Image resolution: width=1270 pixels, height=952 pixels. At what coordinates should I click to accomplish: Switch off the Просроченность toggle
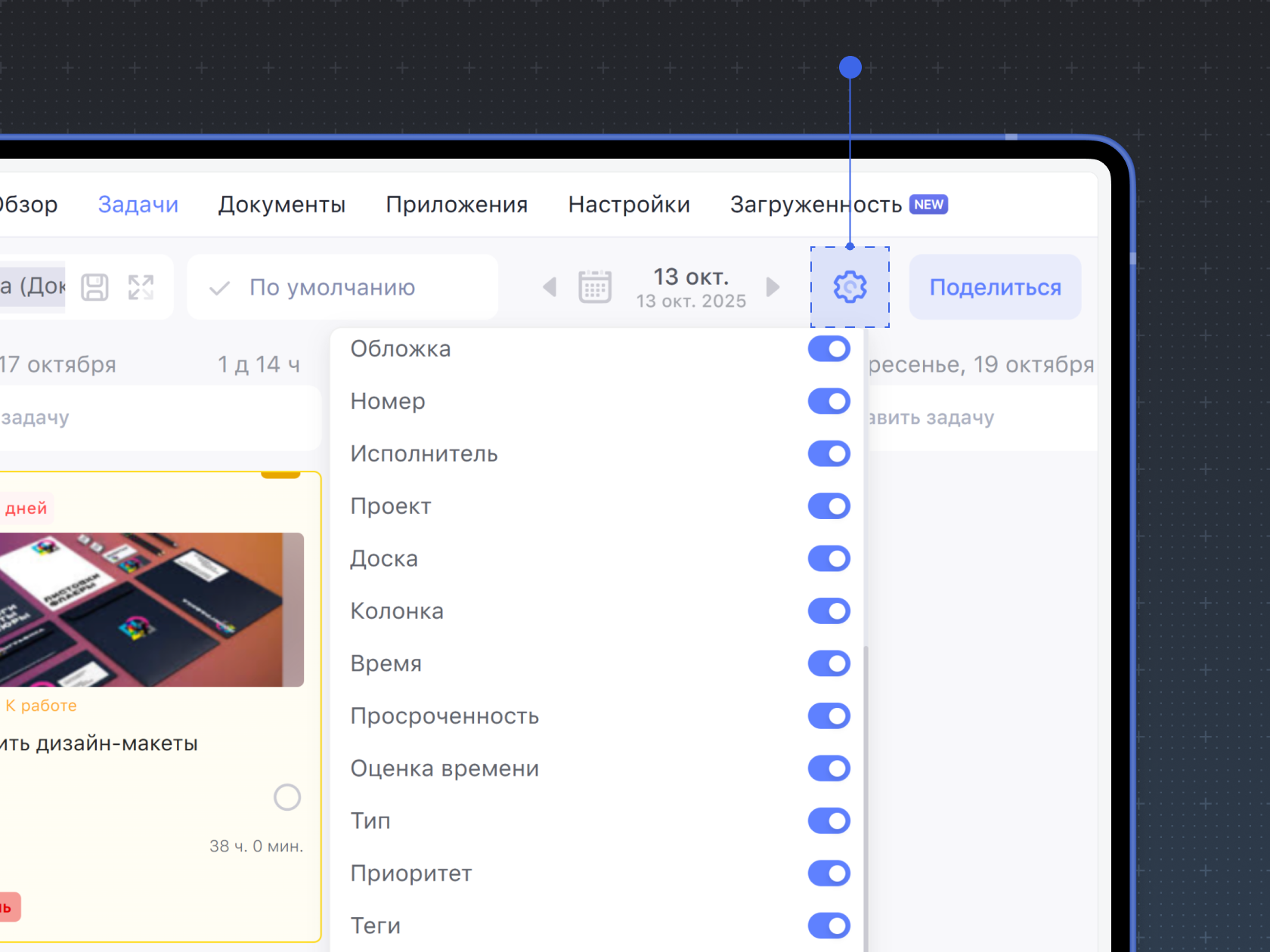[829, 716]
